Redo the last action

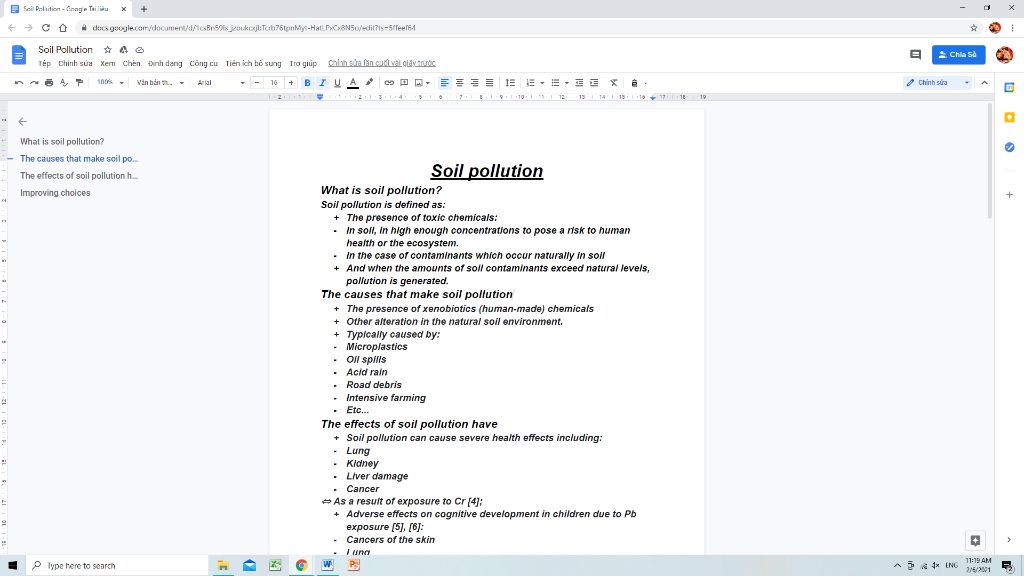[x=34, y=83]
